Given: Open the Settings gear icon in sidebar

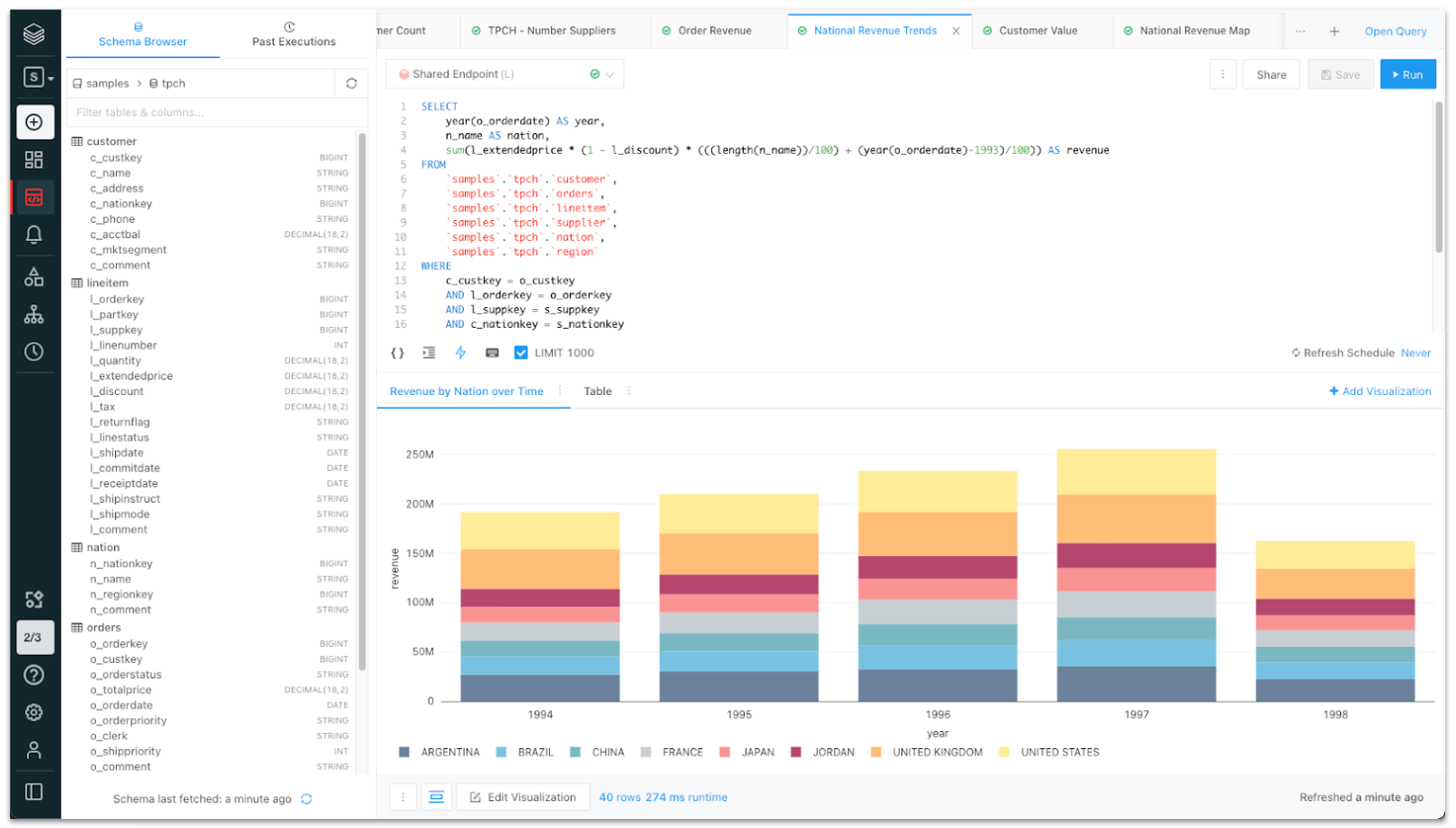Looking at the screenshot, I should tap(34, 712).
